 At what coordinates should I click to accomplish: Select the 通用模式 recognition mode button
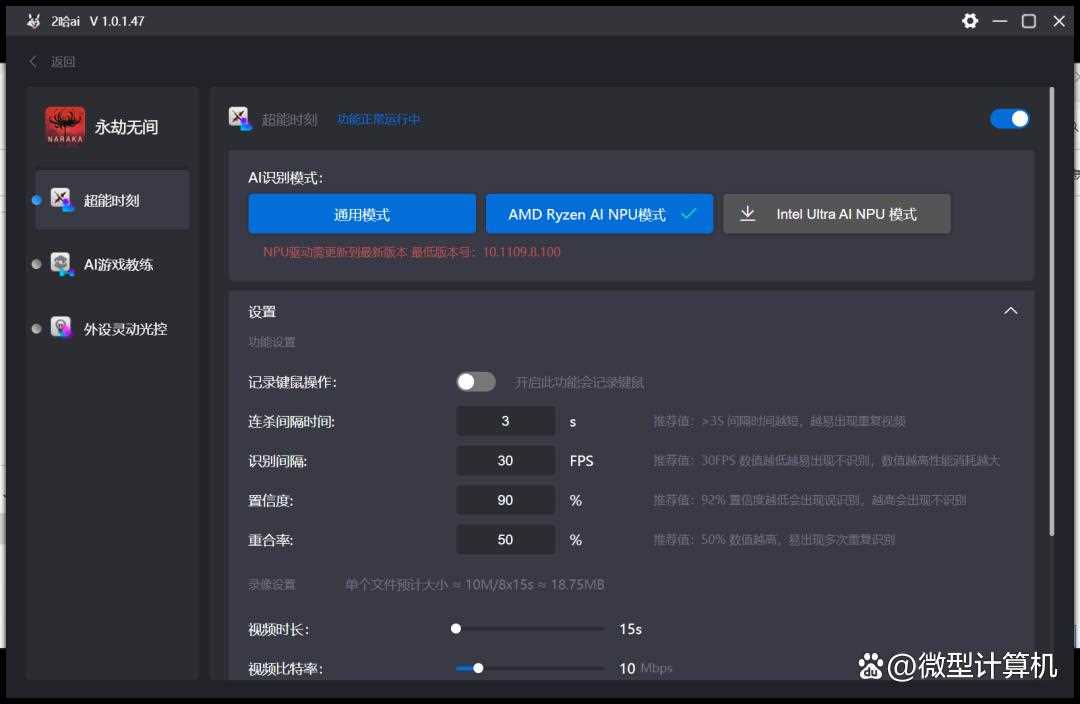[x=362, y=214]
